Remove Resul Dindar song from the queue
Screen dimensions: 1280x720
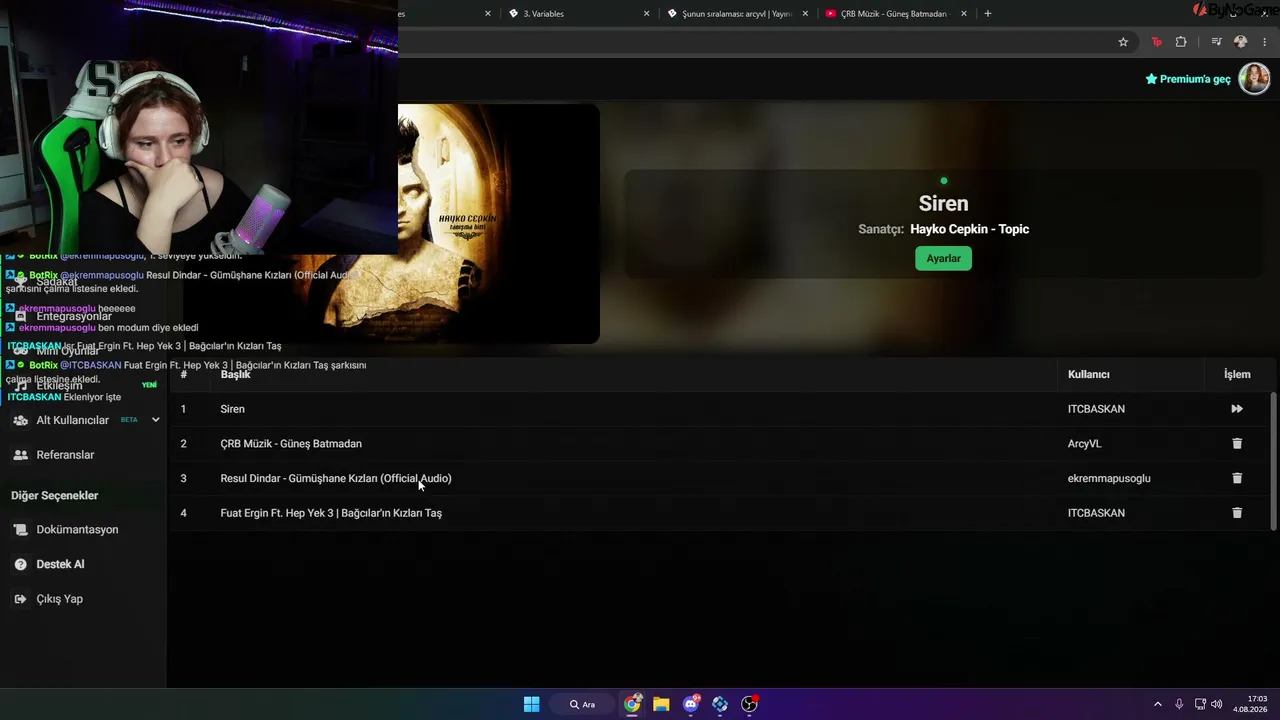click(1237, 478)
